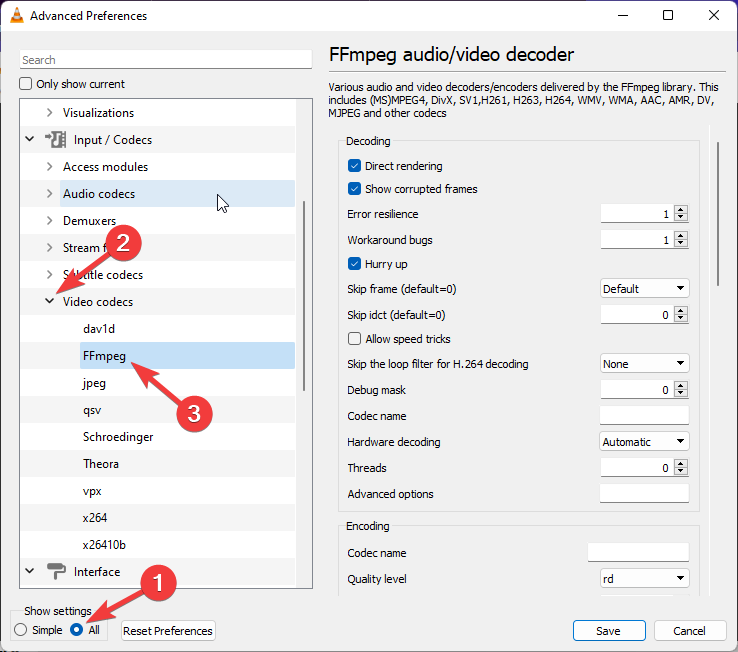Disable the Hurry up checkbox

(x=354, y=264)
